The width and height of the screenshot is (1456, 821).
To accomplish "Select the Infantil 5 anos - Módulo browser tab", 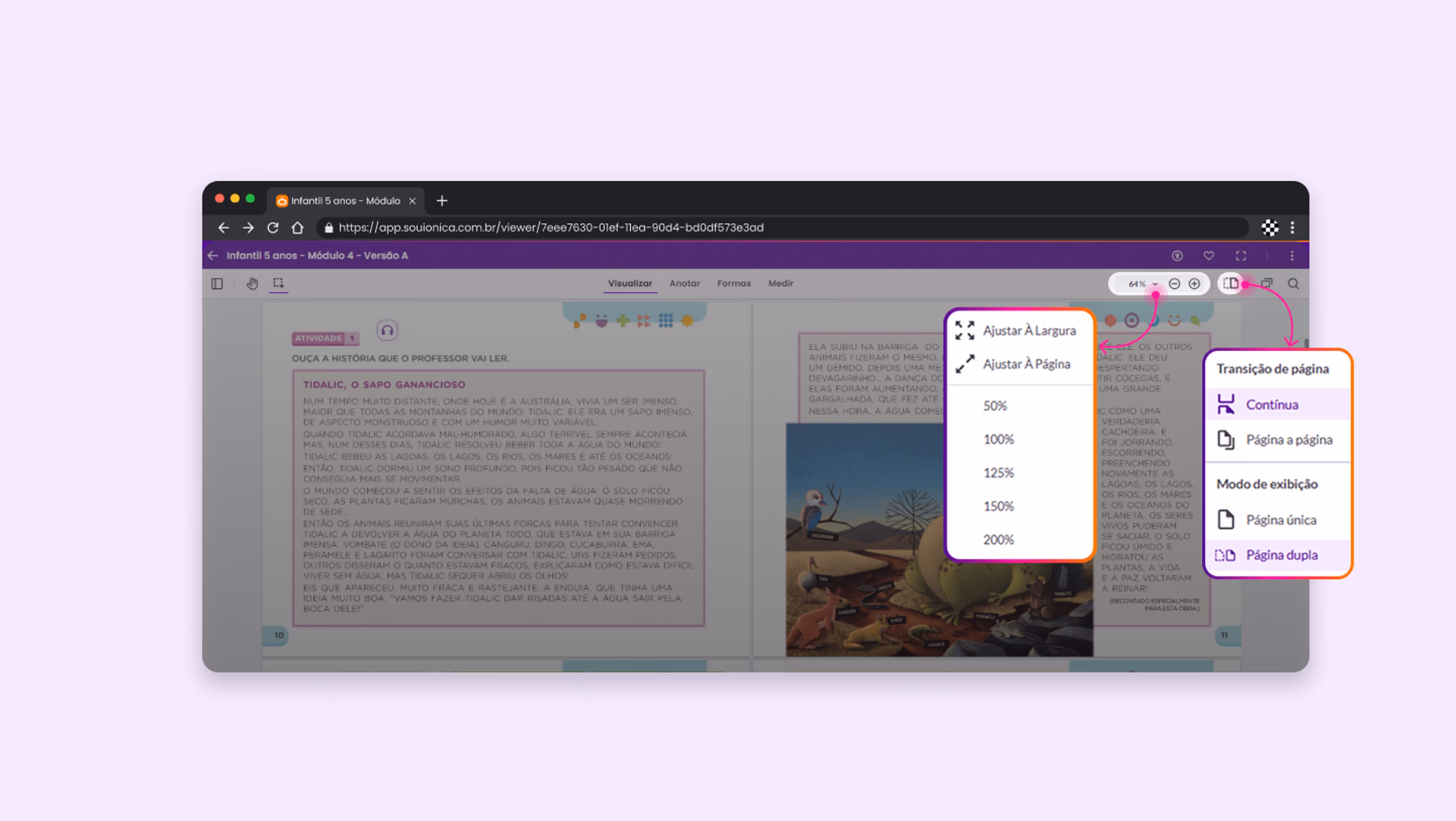I will (x=346, y=201).
